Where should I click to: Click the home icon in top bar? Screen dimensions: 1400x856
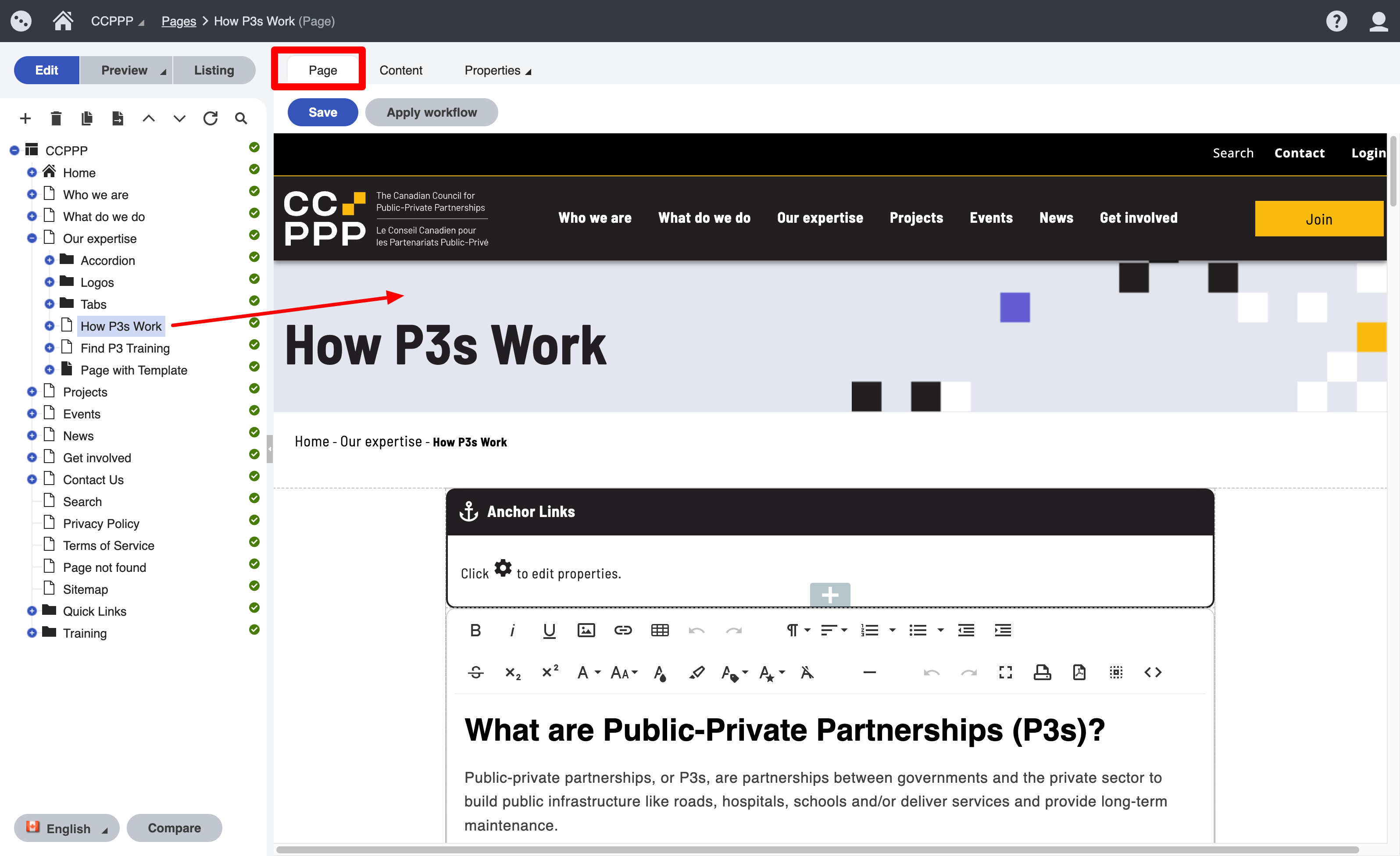pyautogui.click(x=63, y=21)
